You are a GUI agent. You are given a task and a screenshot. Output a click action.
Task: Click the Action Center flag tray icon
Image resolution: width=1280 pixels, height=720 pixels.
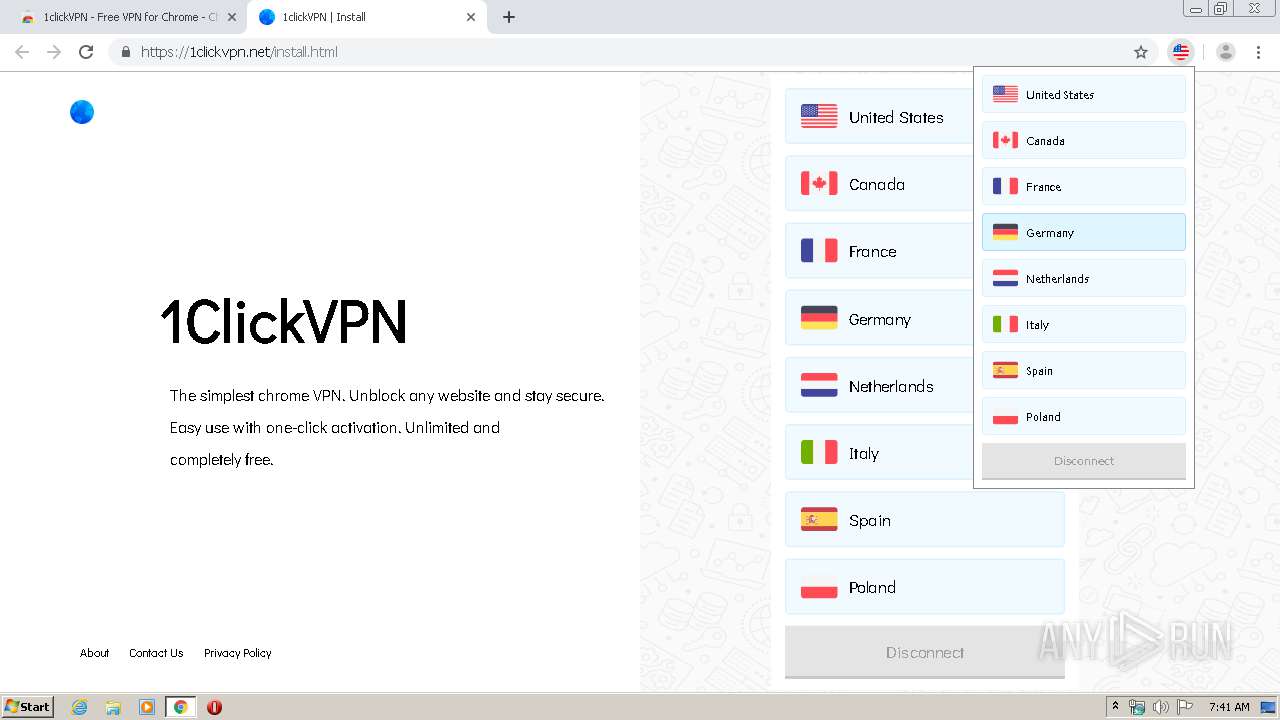pos(1185,707)
